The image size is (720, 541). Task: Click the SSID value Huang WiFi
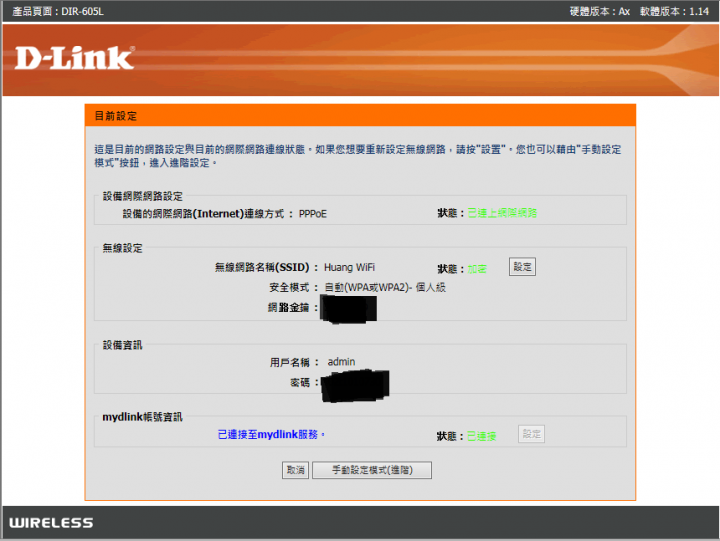[349, 267]
